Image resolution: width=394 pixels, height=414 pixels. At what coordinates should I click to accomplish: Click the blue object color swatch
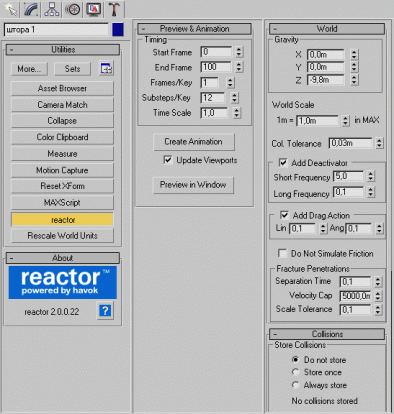pyautogui.click(x=118, y=29)
